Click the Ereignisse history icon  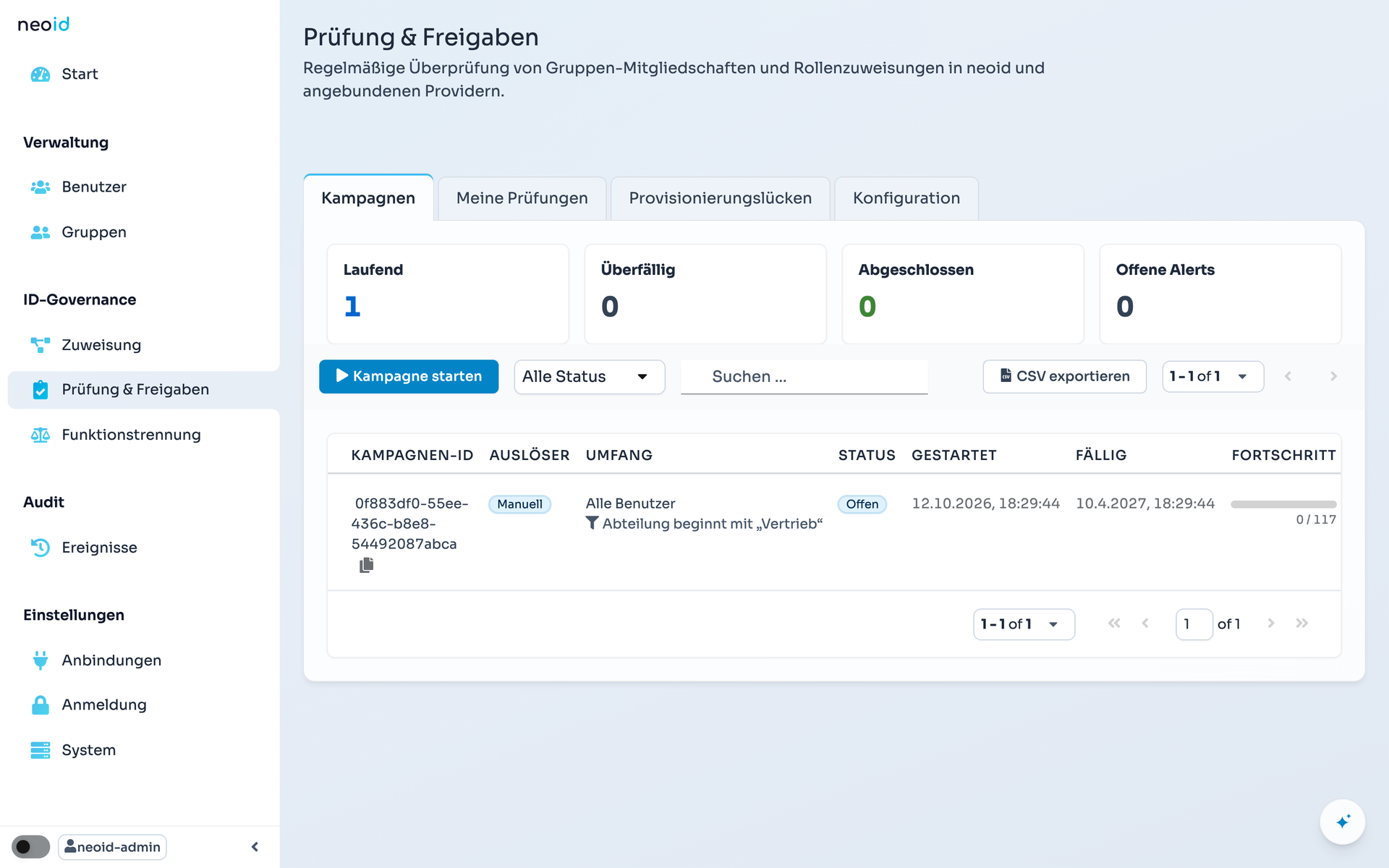click(x=41, y=548)
